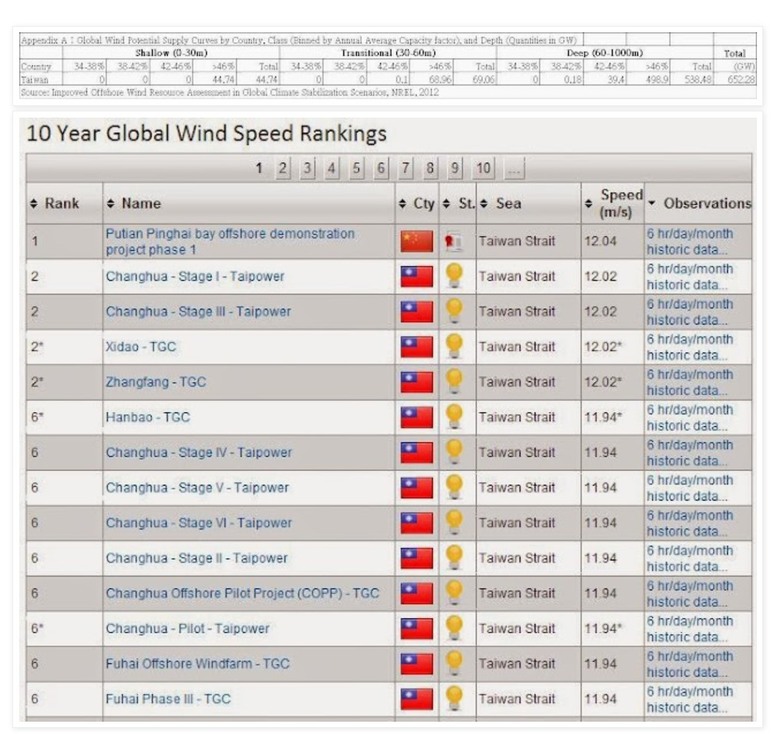Click the flag in Changhua Stage V row
The width and height of the screenshot is (780, 734).
pyautogui.click(x=416, y=488)
